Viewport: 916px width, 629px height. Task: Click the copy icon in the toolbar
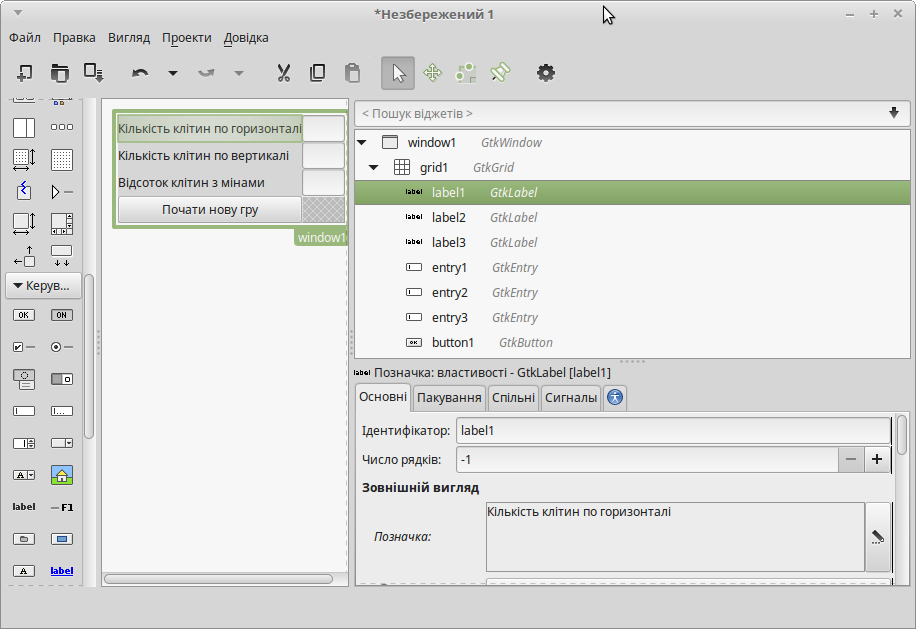tap(317, 72)
